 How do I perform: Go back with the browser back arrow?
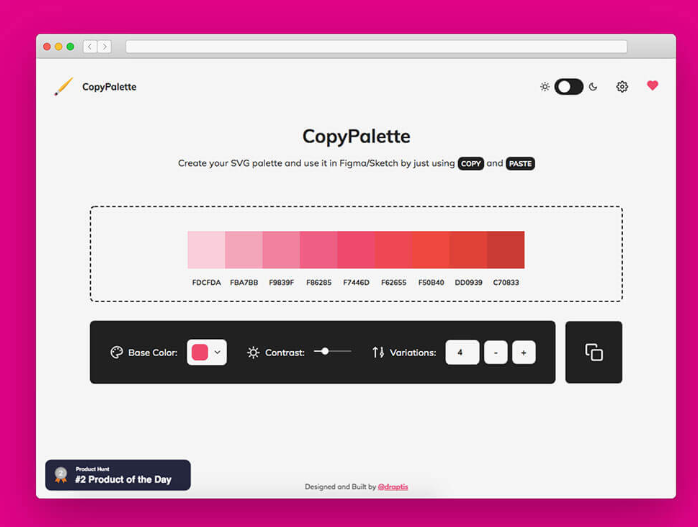pos(90,46)
